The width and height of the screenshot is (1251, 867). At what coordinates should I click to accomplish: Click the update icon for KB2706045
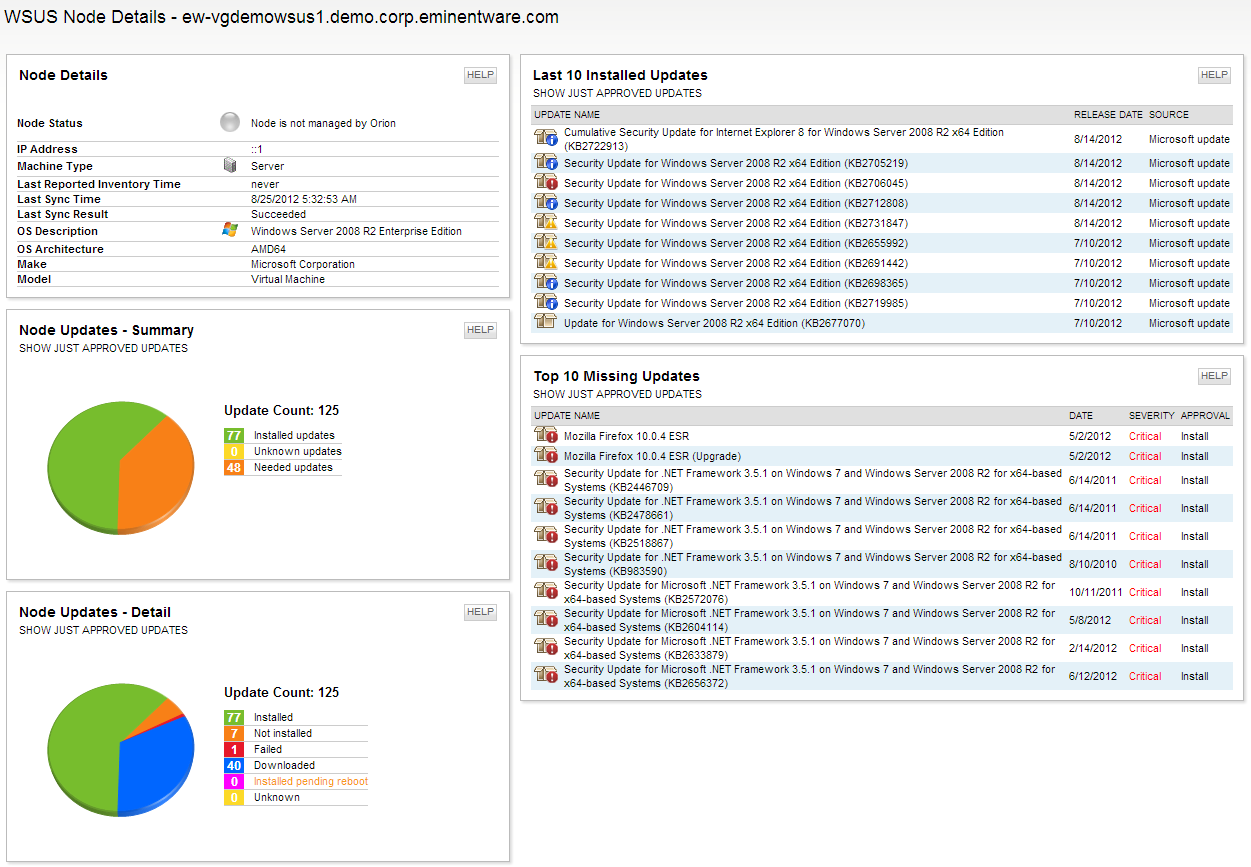click(545, 183)
